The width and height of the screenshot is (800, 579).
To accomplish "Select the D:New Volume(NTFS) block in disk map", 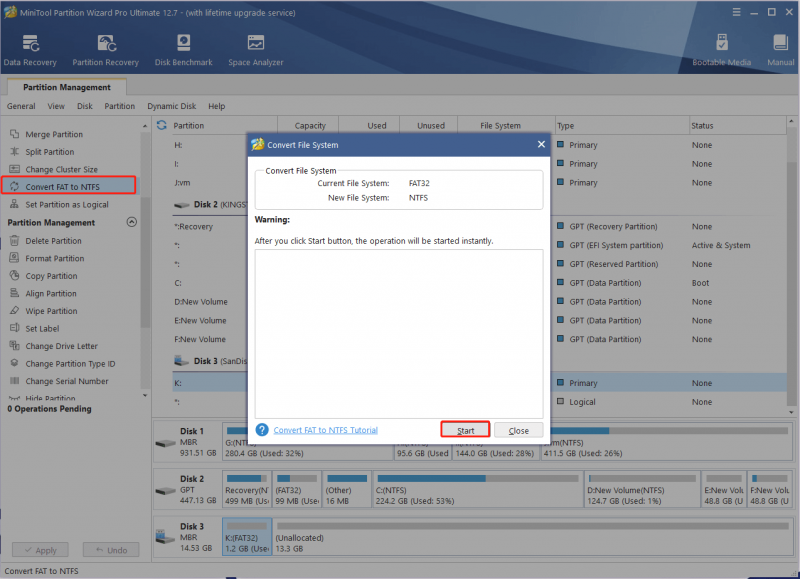I will tap(642, 489).
